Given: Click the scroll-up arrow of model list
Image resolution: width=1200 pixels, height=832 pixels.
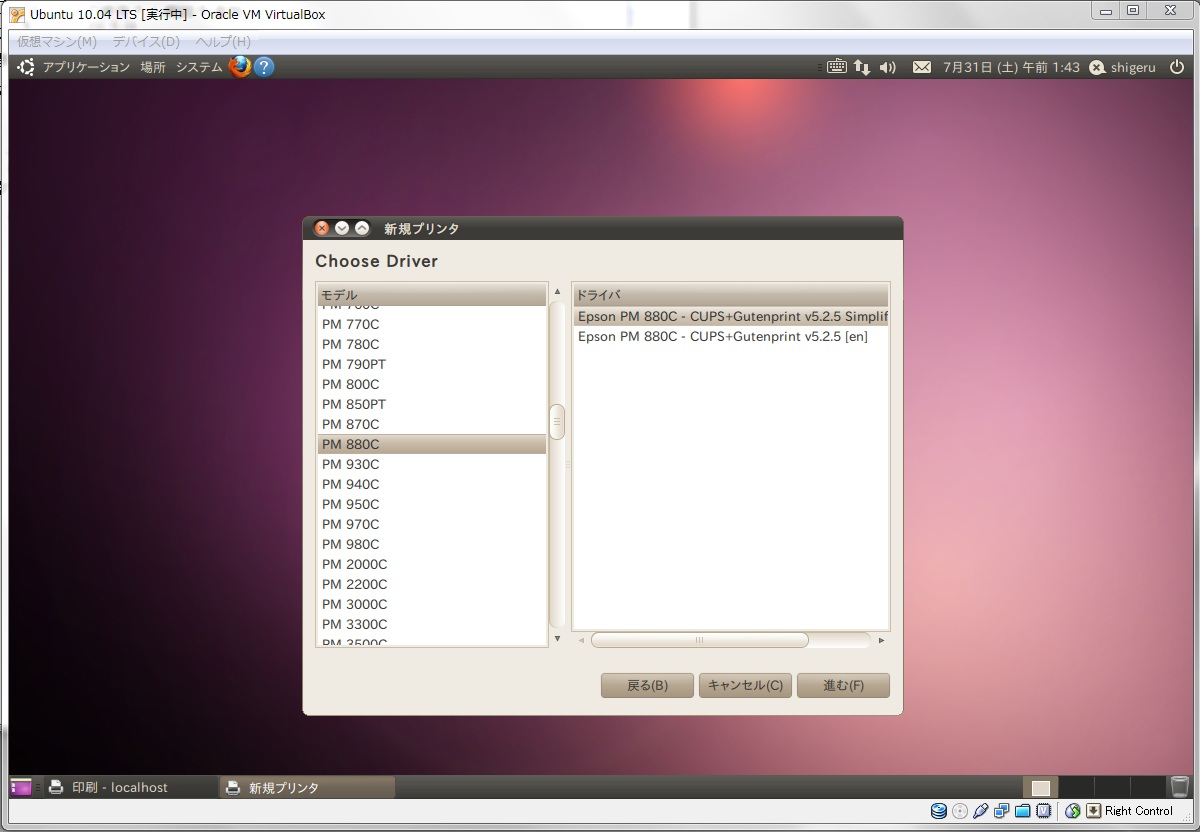Looking at the screenshot, I should point(557,292).
